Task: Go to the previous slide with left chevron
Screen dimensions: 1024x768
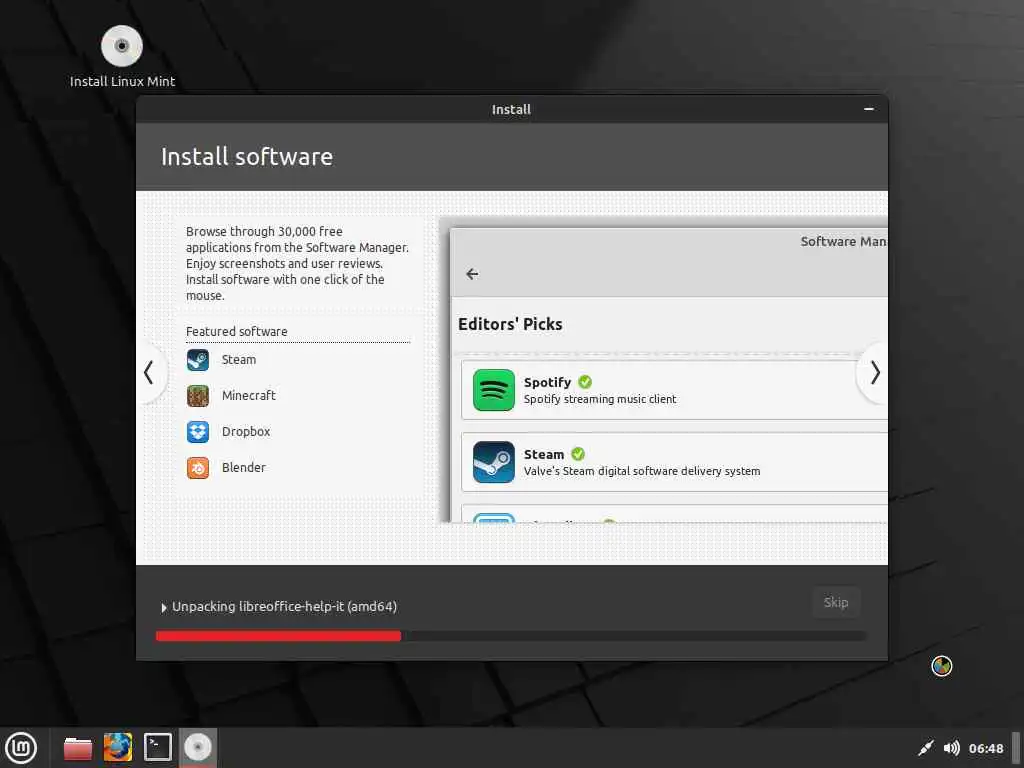Action: tap(149, 373)
